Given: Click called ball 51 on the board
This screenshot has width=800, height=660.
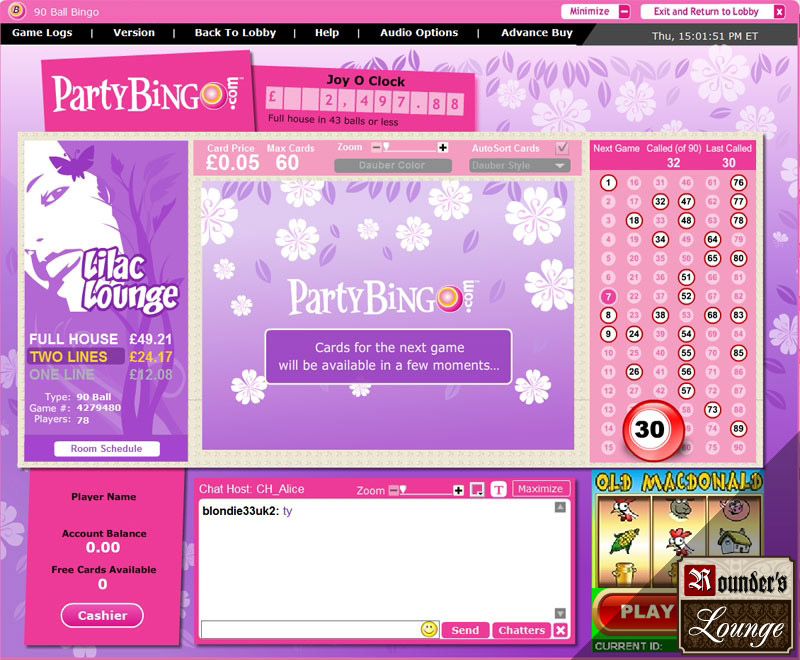Looking at the screenshot, I should [686, 277].
